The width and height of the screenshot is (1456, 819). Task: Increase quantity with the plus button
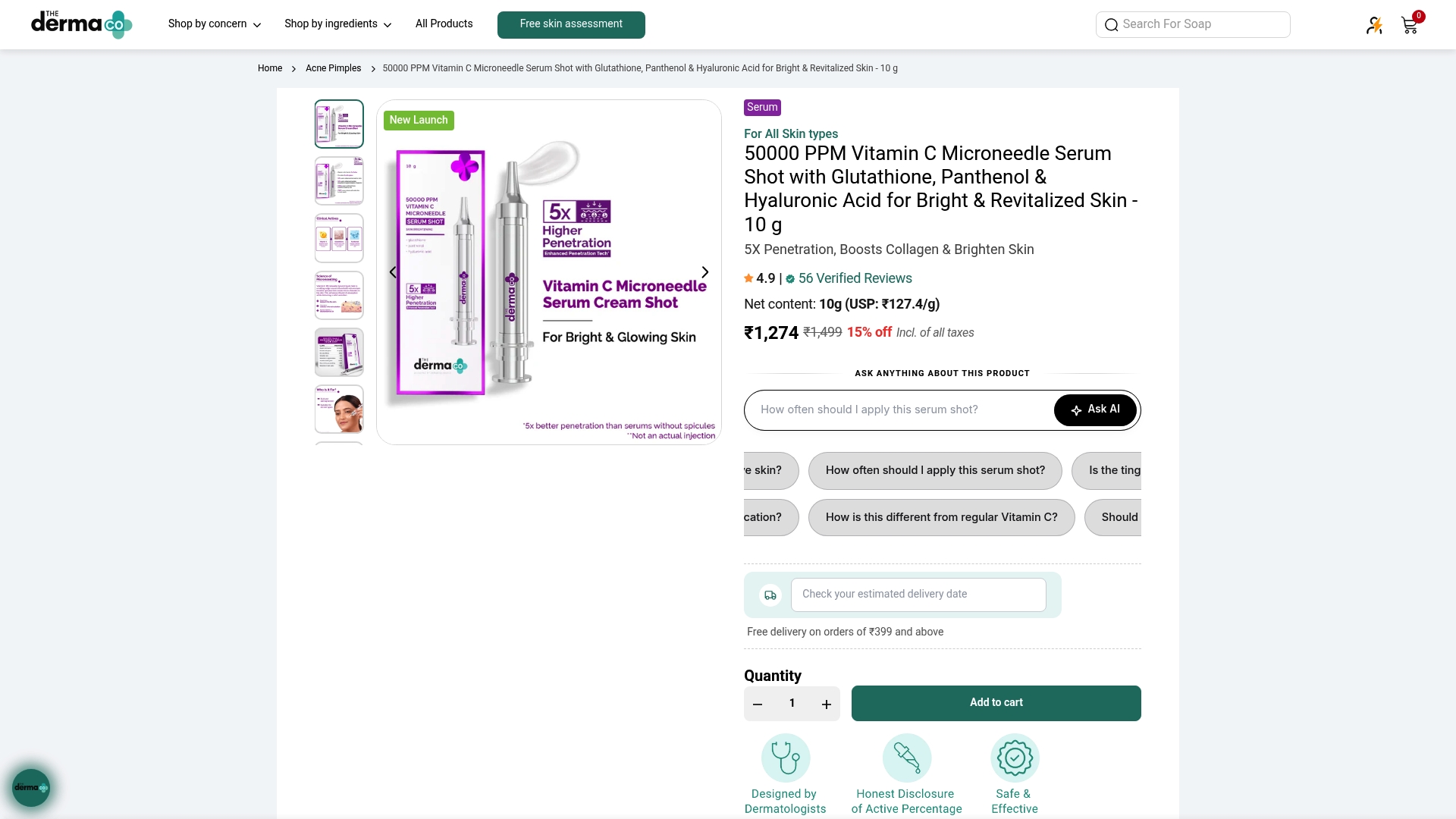tap(827, 704)
